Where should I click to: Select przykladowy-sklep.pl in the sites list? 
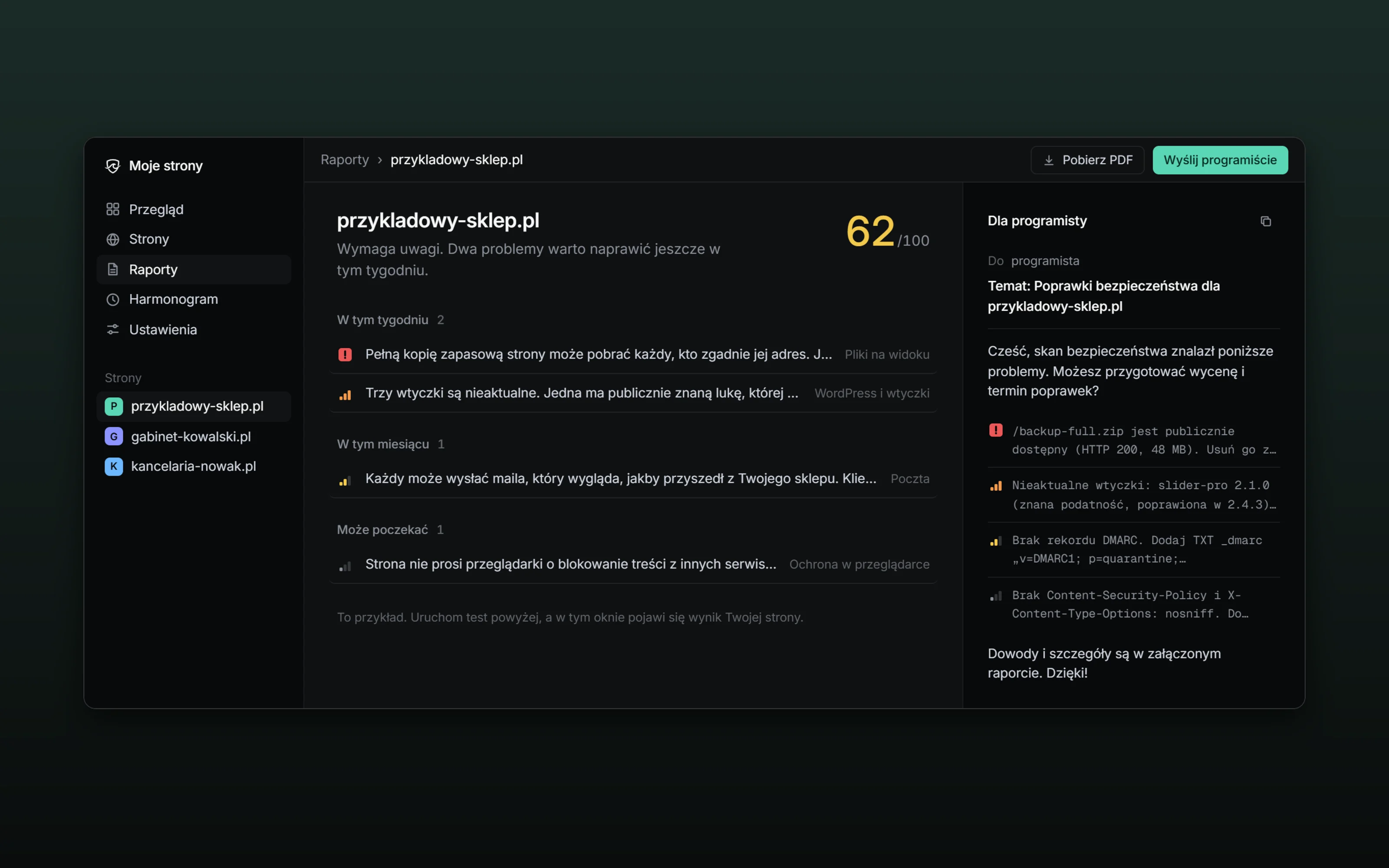coord(194,407)
